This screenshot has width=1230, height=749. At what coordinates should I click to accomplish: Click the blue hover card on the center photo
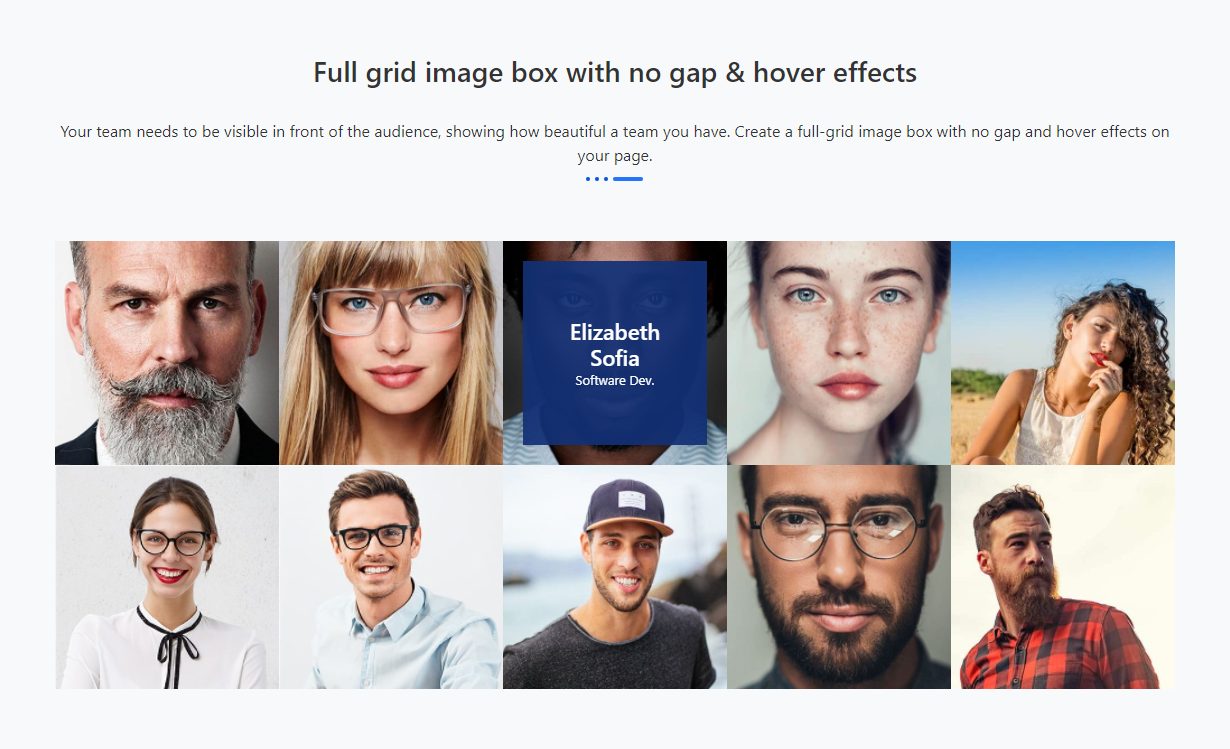[615, 353]
